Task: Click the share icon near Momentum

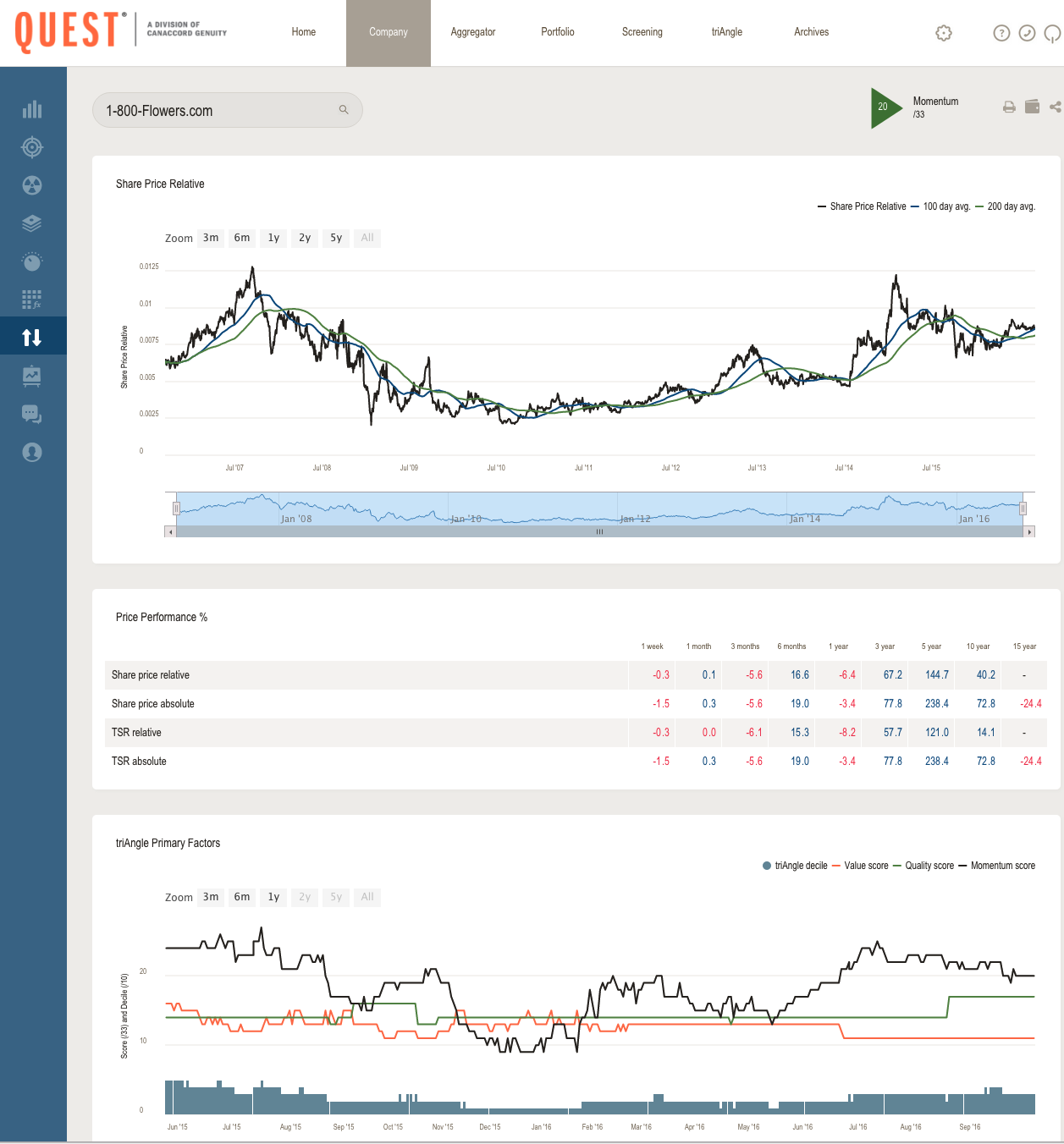Action: 1055,107
